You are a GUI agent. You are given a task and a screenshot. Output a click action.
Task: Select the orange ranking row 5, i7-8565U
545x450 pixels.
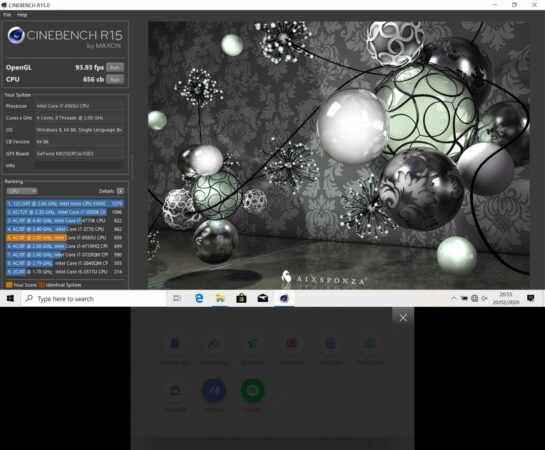[x=65, y=238]
